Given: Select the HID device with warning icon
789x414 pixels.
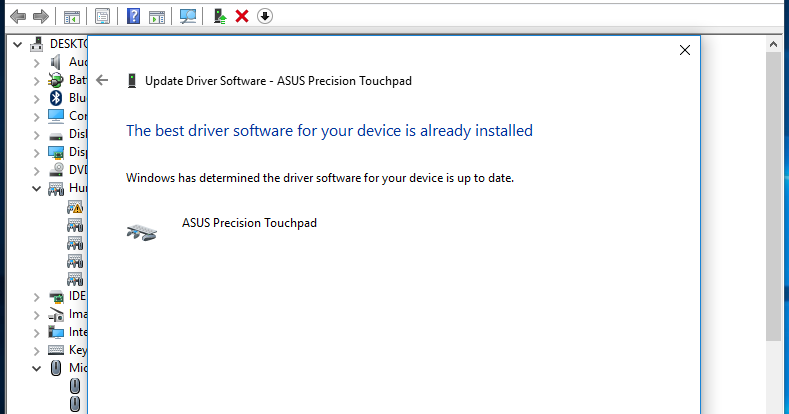Looking at the screenshot, I should click(x=75, y=207).
